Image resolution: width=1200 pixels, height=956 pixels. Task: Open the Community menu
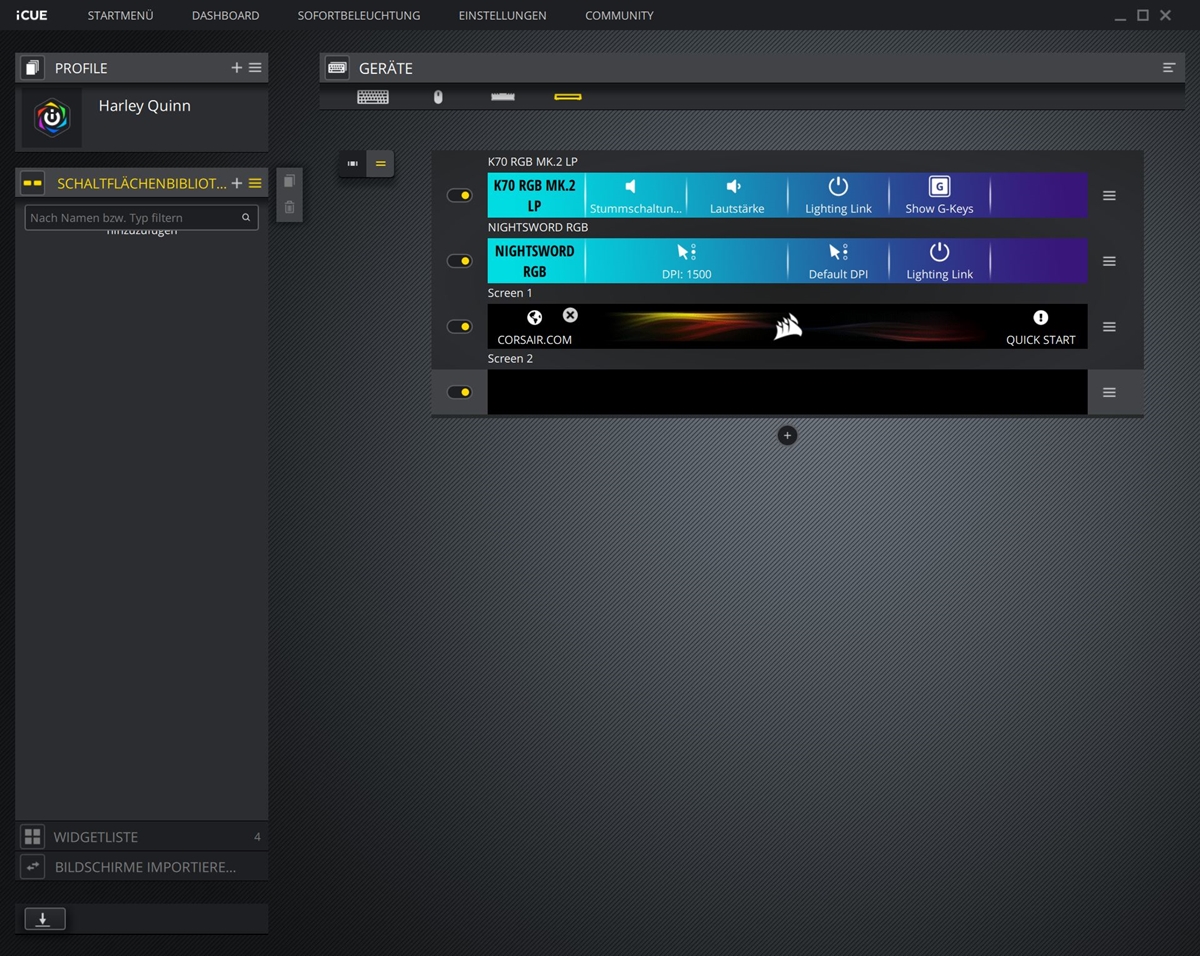click(619, 15)
